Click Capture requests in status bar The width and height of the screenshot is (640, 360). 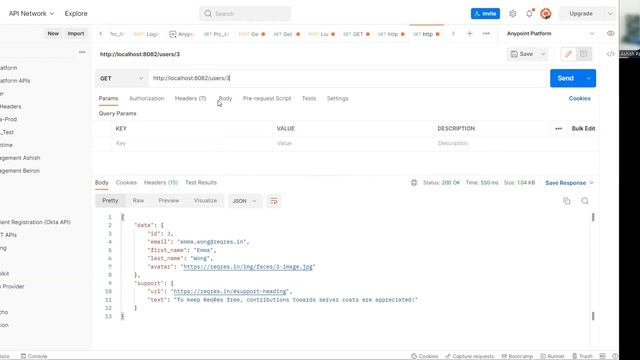click(470, 356)
